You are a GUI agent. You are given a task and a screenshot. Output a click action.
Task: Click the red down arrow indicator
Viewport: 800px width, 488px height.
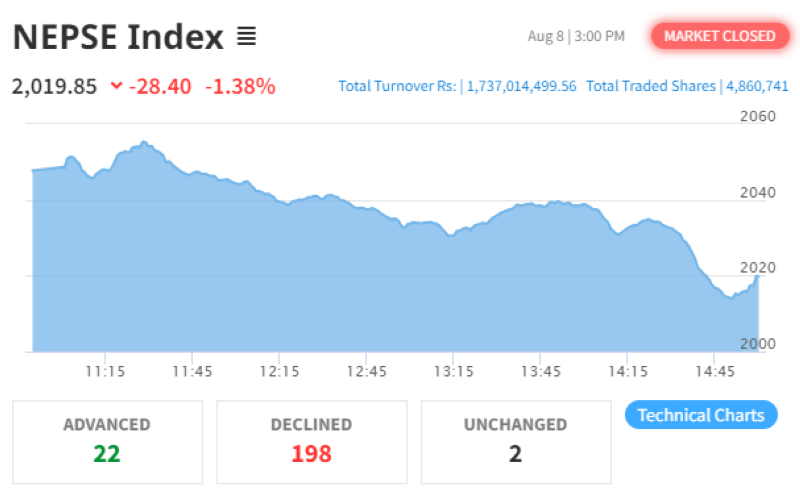point(117,86)
